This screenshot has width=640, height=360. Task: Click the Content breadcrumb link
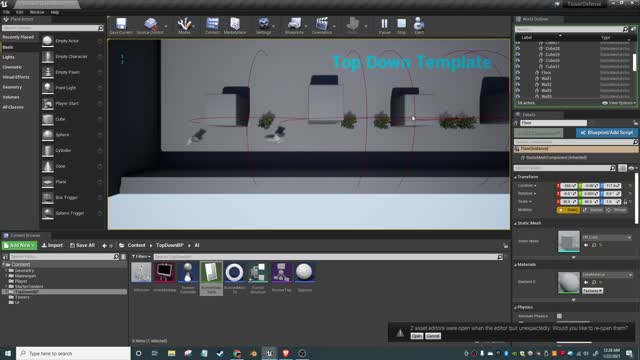tap(136, 245)
